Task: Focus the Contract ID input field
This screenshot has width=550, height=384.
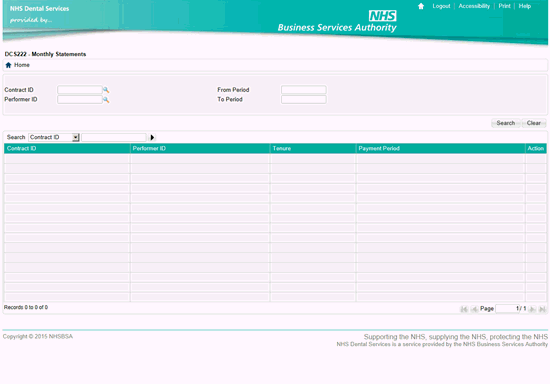Action: point(80,90)
